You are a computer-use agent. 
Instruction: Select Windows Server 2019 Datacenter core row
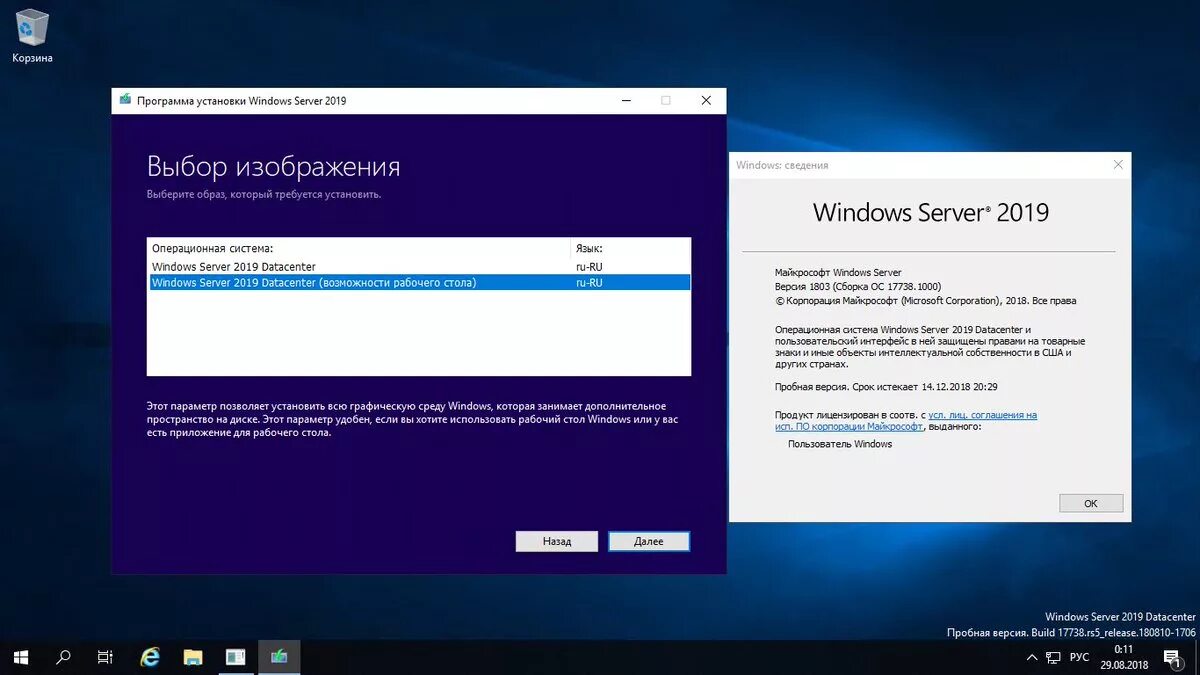coord(418,267)
